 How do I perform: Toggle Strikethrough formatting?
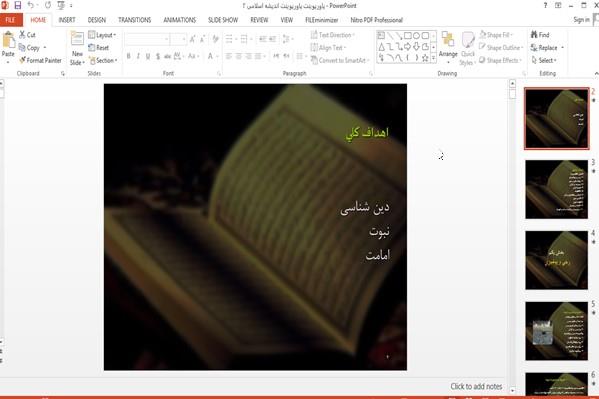pos(167,56)
